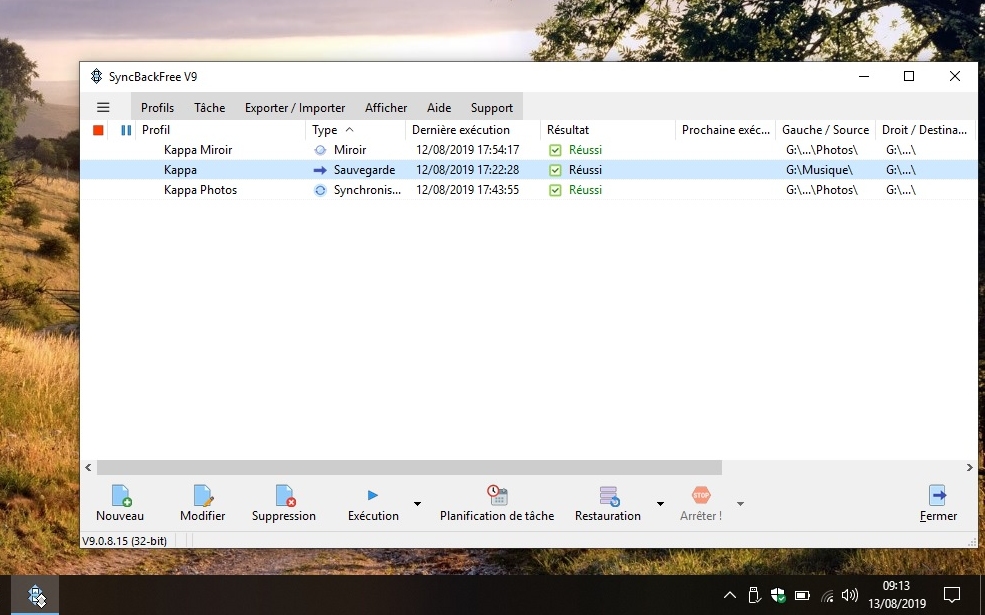Open the hamburger main menu

click(x=103, y=107)
